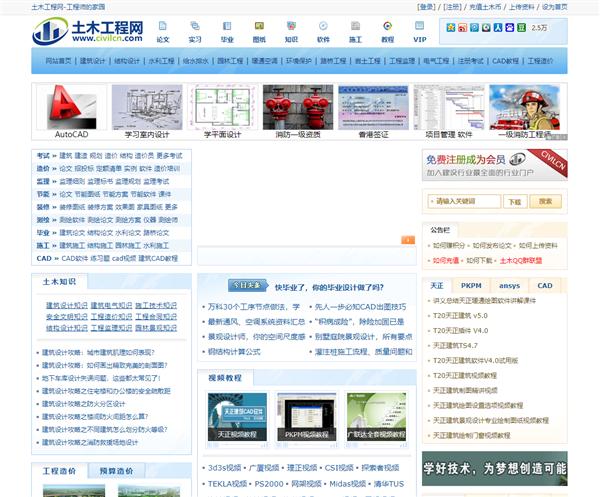Open 水利工程 in the blue navigation bar
This screenshot has height=497, width=600.
coord(161,61)
